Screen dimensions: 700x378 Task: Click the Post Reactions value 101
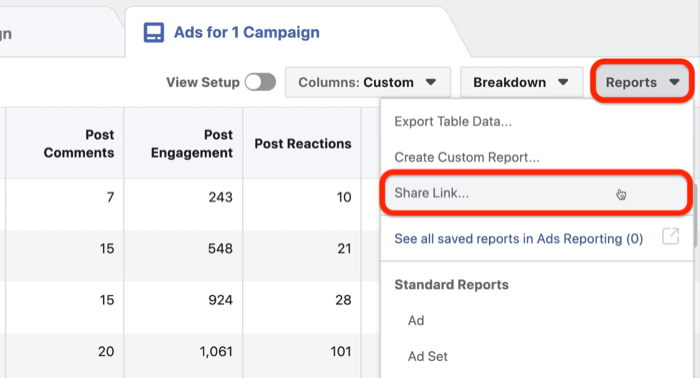[341, 352]
